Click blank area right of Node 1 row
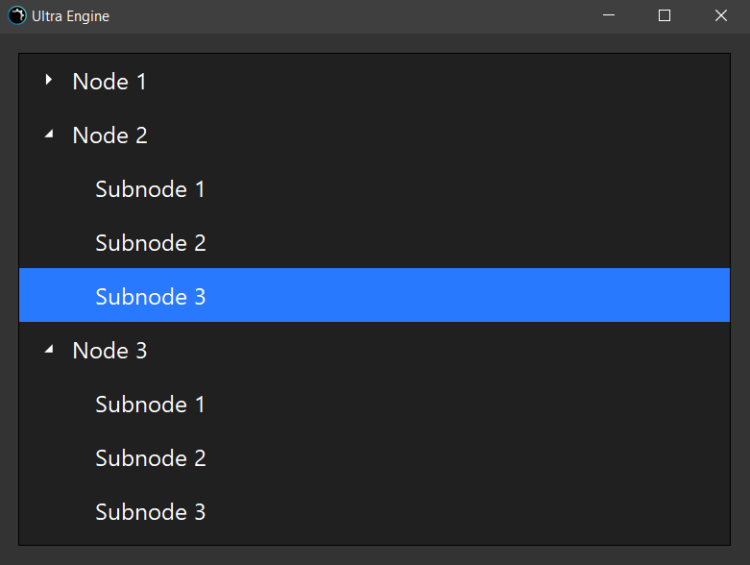750x565 pixels. click(450, 82)
